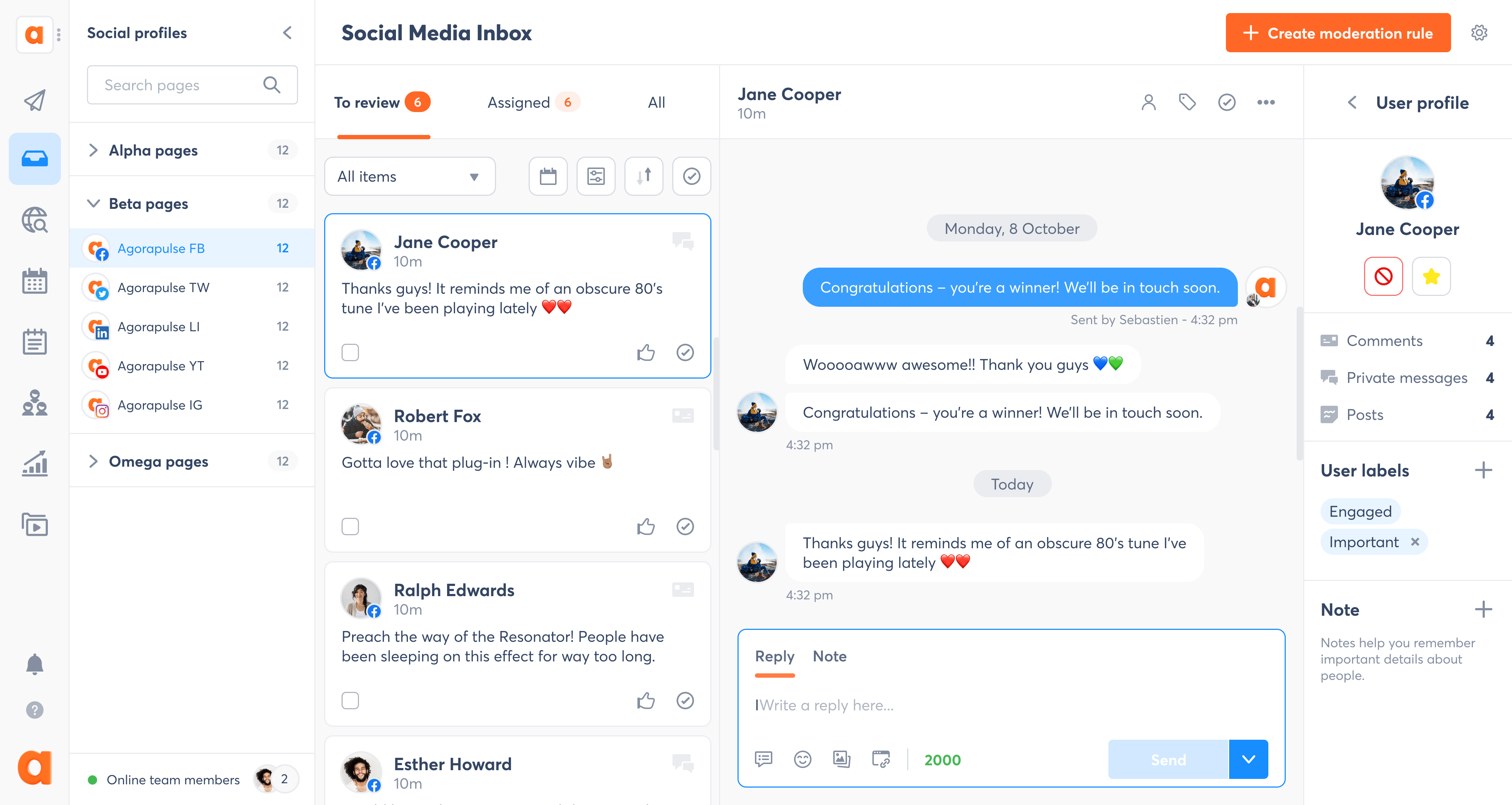Switch to the Assigned tab in inbox

[519, 102]
